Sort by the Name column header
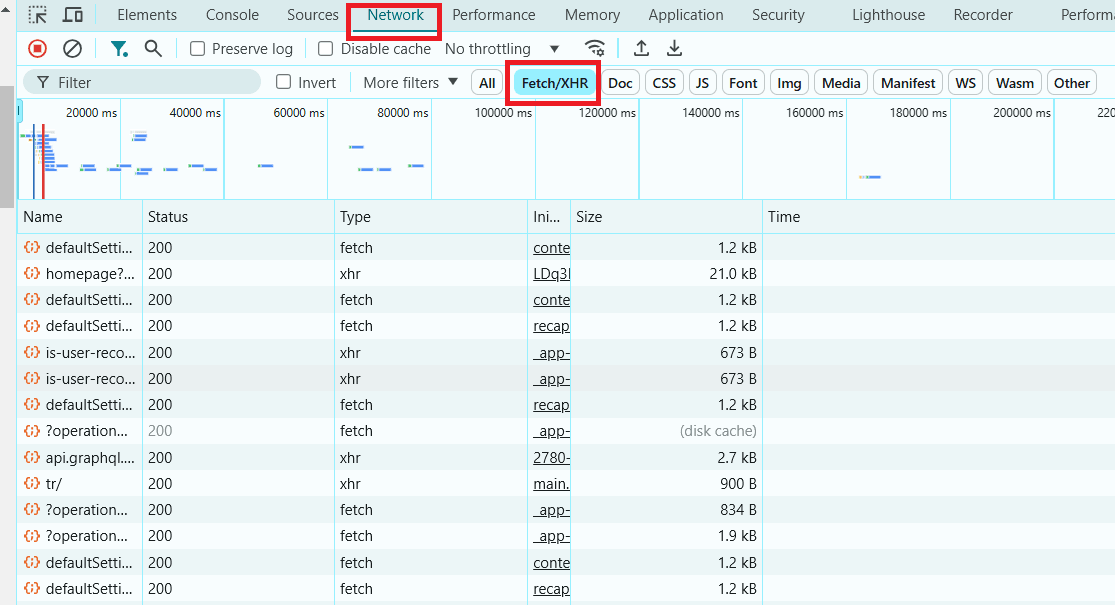Viewport: 1115px width, 605px height. 80,217
